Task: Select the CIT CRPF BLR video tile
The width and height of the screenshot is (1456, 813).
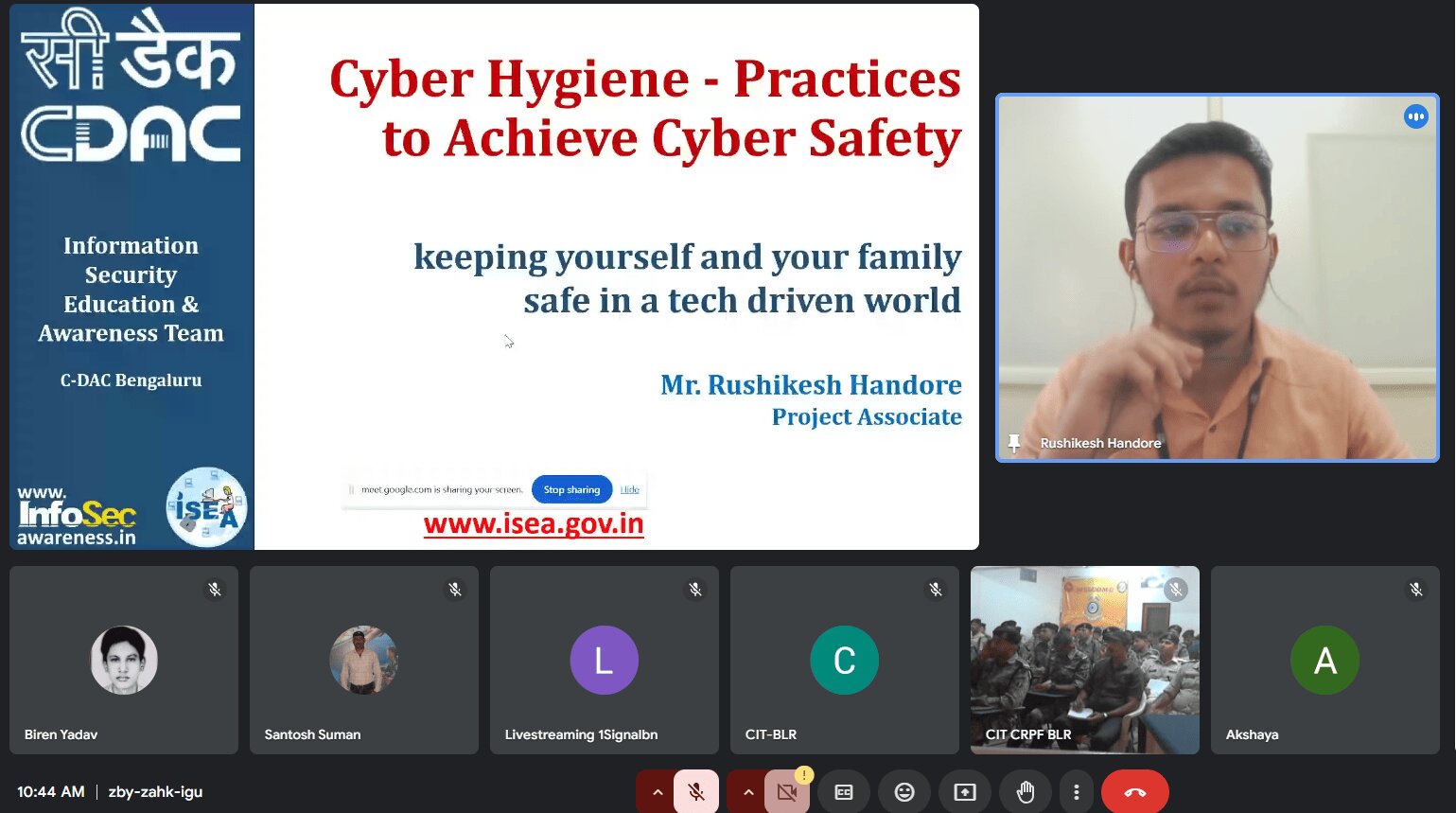Action: (1084, 660)
